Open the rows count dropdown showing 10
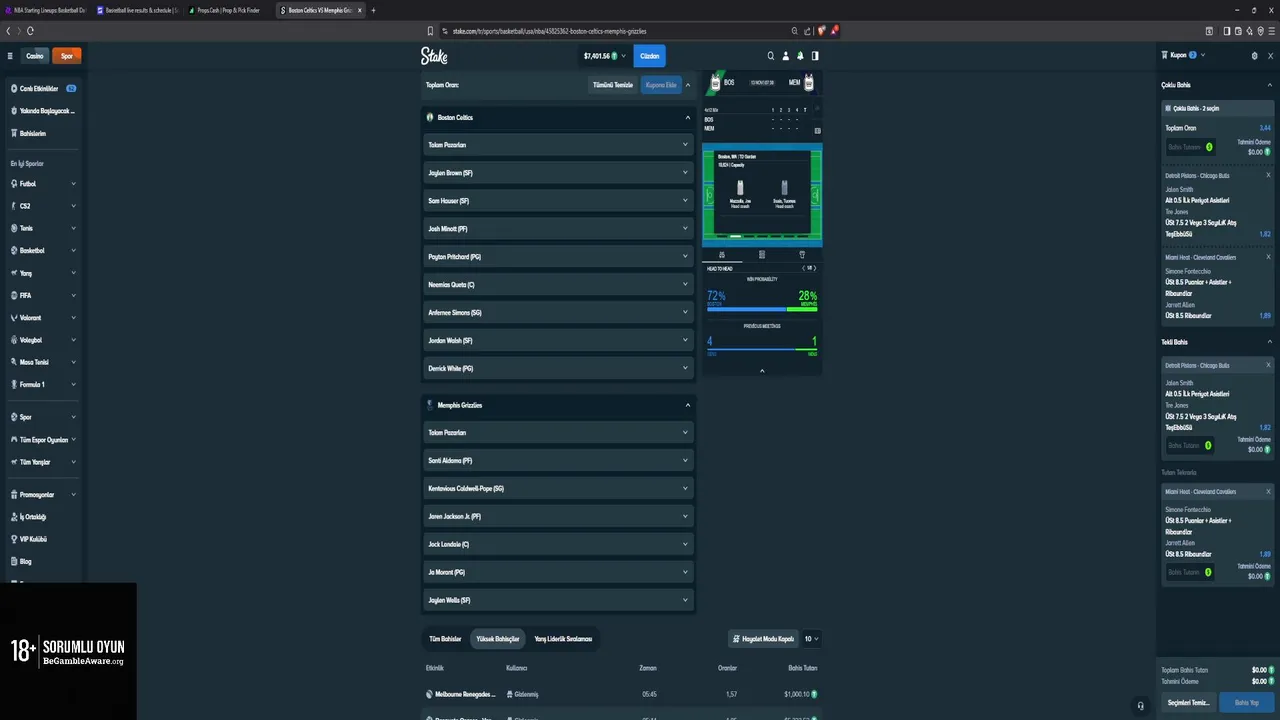Image resolution: width=1280 pixels, height=720 pixels. click(811, 639)
